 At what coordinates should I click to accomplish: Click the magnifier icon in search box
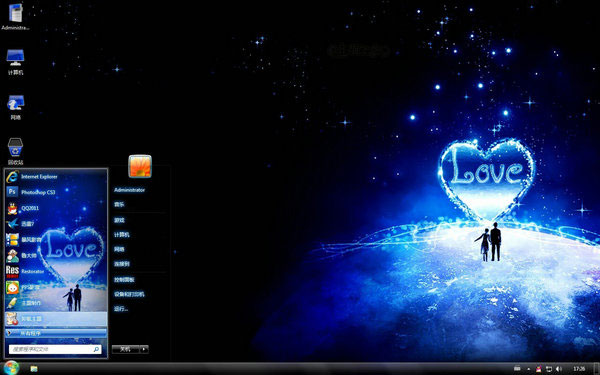click(96, 349)
